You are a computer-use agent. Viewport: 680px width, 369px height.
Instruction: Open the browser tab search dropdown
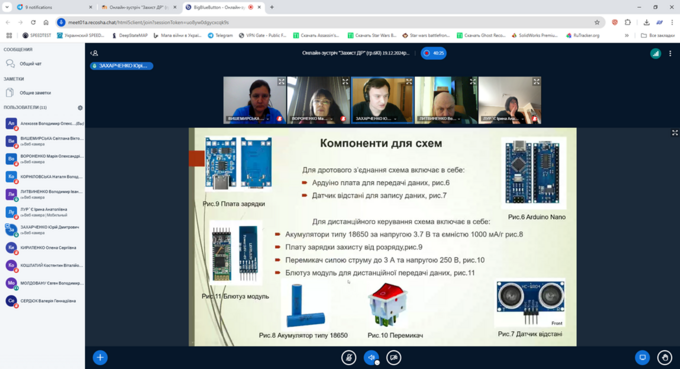(7, 7)
